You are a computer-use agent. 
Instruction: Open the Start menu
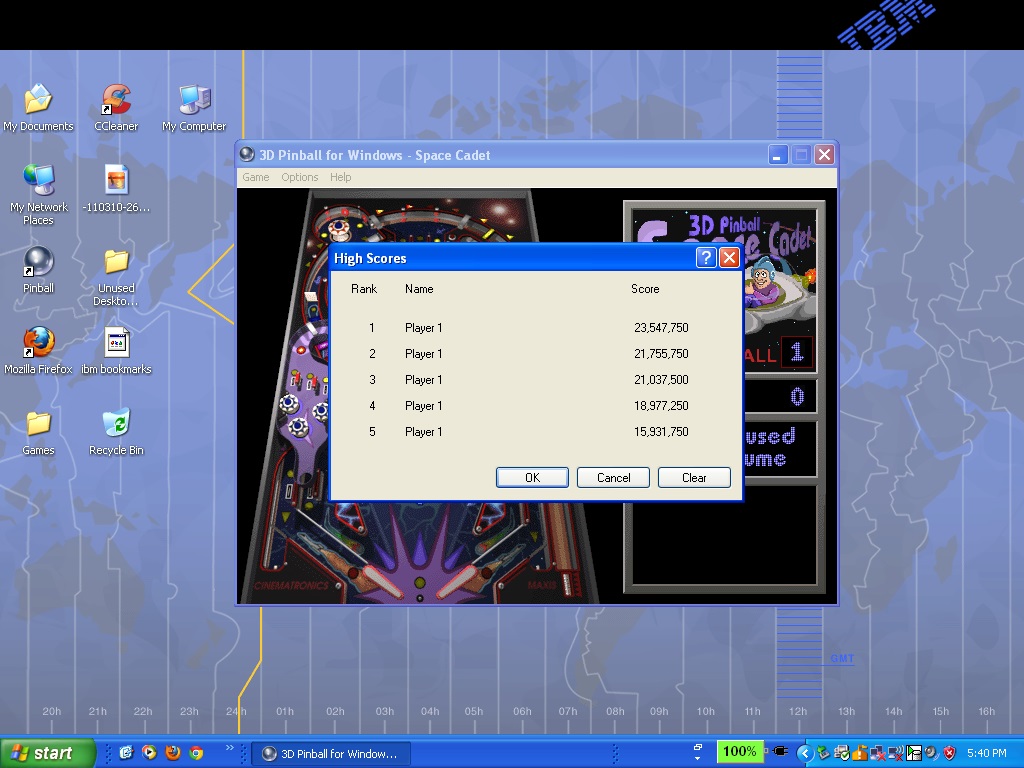(46, 753)
